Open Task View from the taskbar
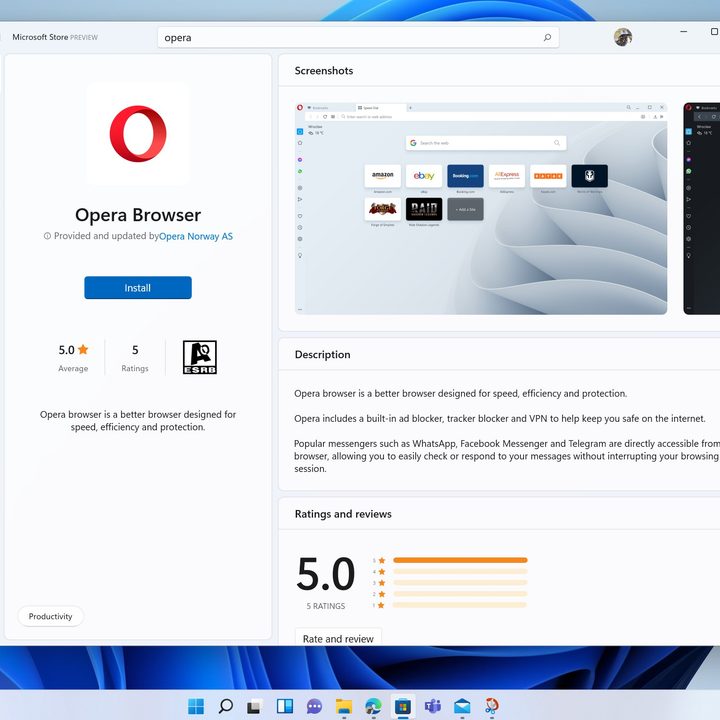 pyautogui.click(x=255, y=706)
